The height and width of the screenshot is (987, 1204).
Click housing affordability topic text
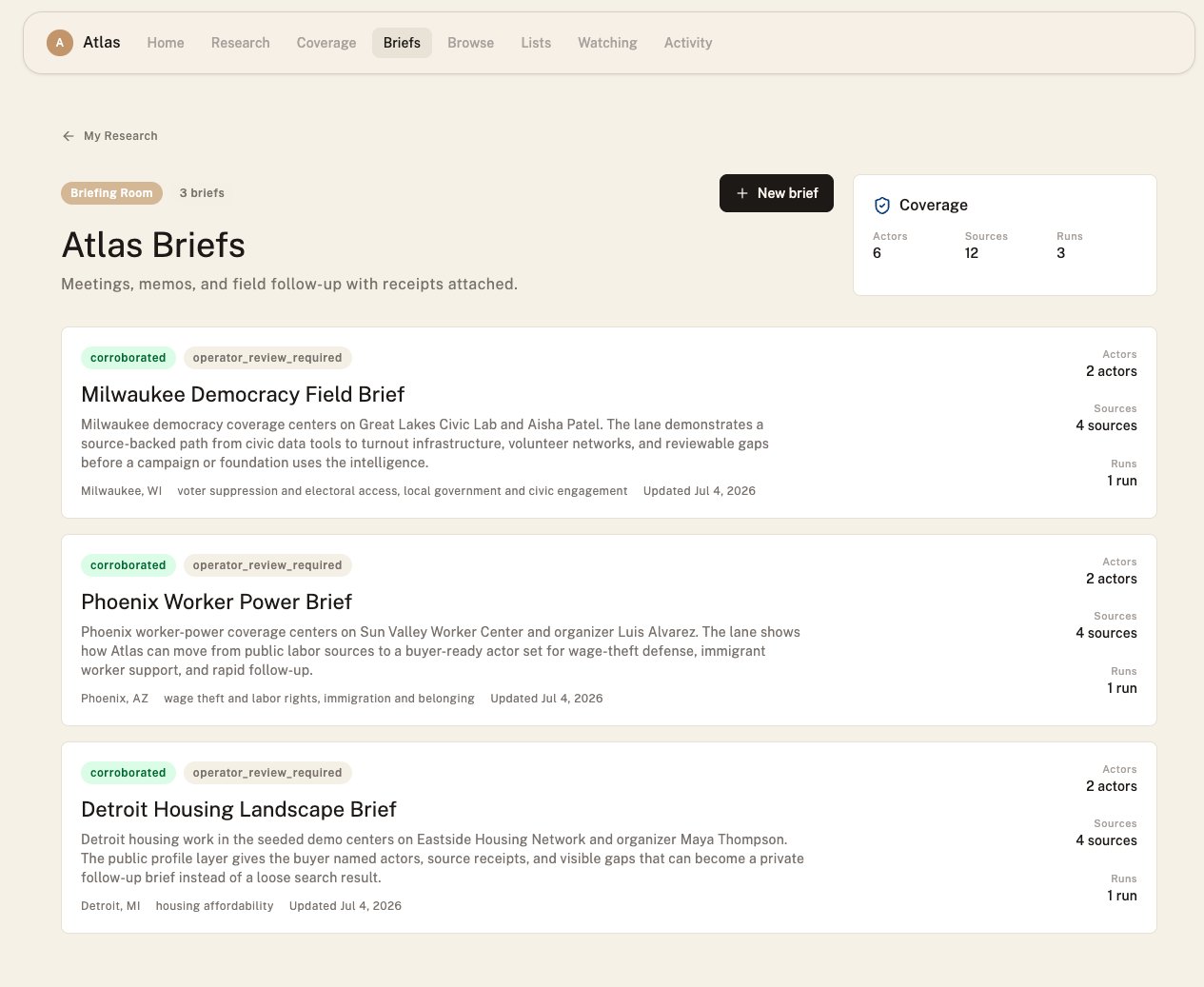point(214,906)
